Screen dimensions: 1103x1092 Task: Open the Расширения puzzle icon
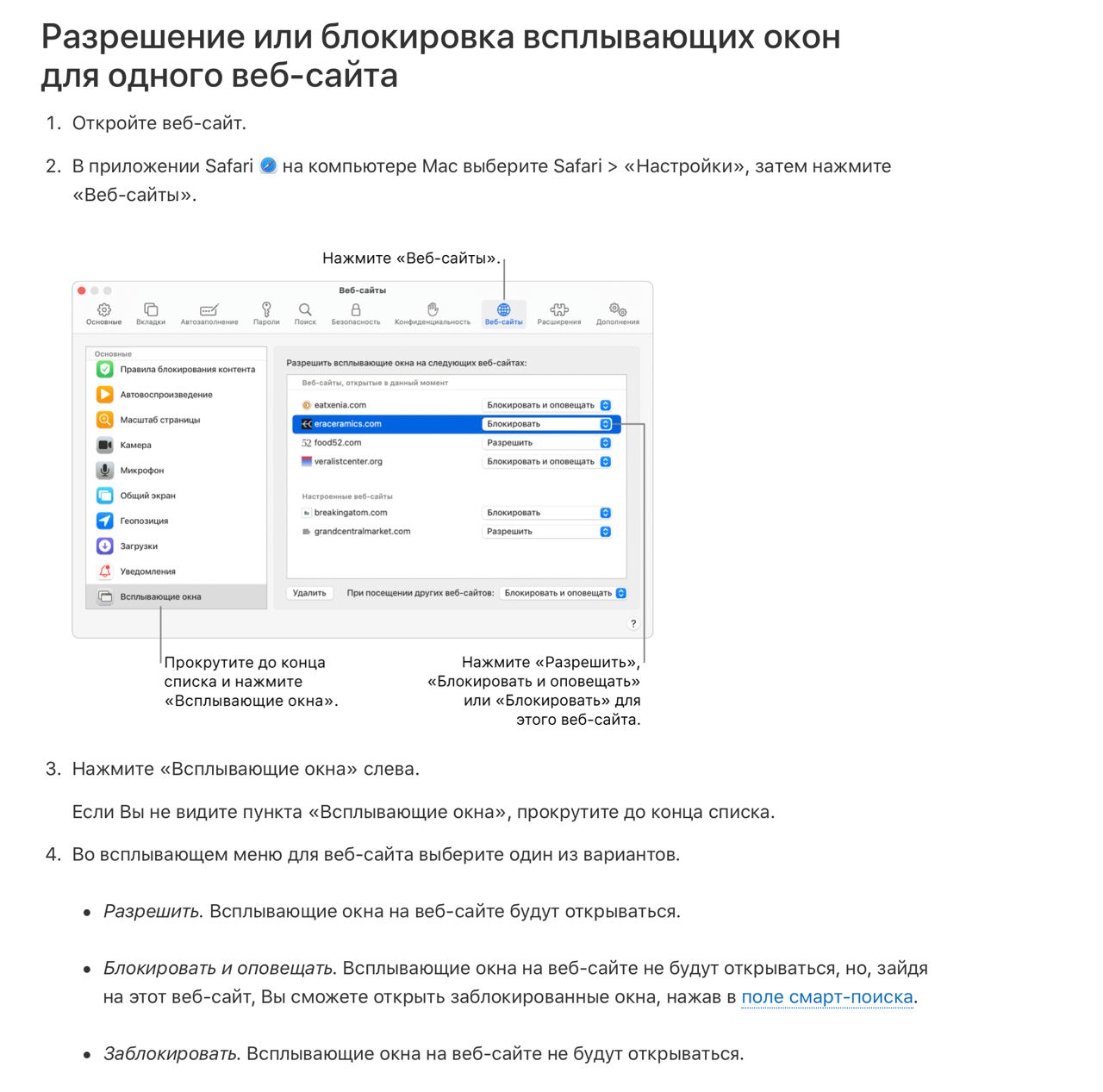tap(559, 309)
